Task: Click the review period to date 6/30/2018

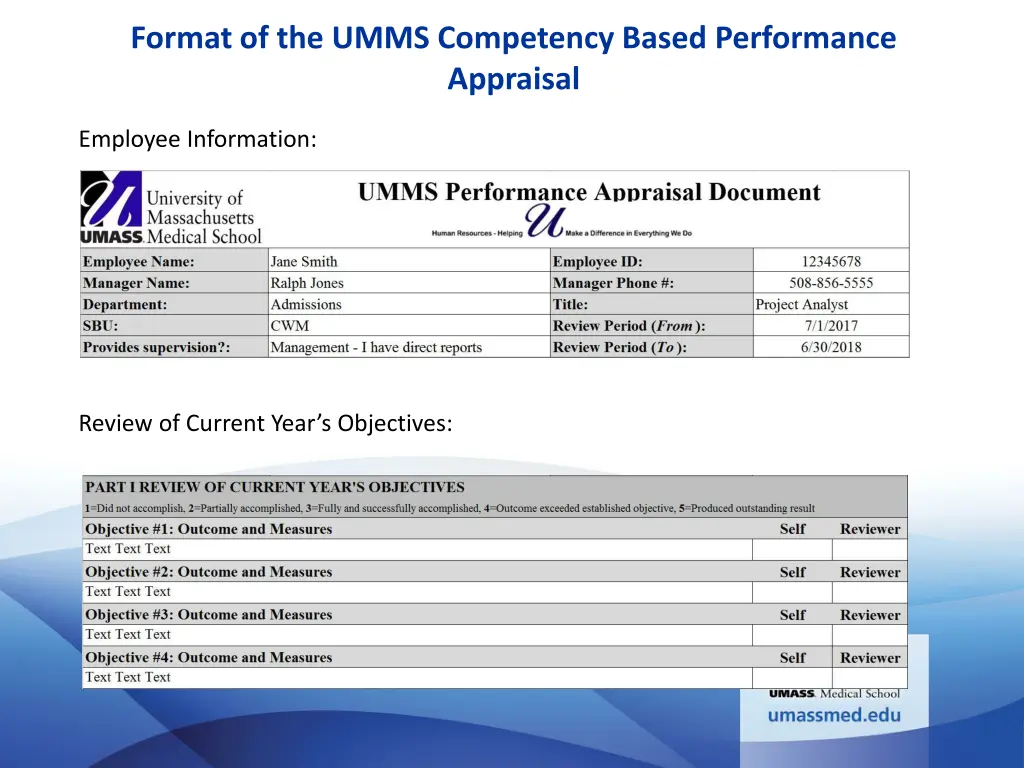Action: pyautogui.click(x=831, y=347)
